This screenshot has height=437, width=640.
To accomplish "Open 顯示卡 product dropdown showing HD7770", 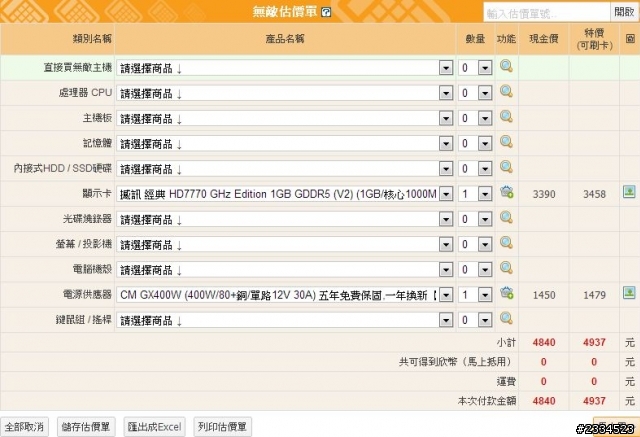I will point(285,194).
